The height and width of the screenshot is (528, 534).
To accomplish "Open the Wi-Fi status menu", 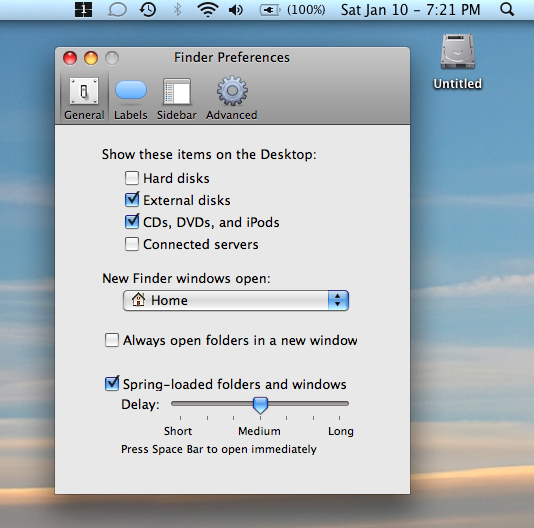I will 208,10.
